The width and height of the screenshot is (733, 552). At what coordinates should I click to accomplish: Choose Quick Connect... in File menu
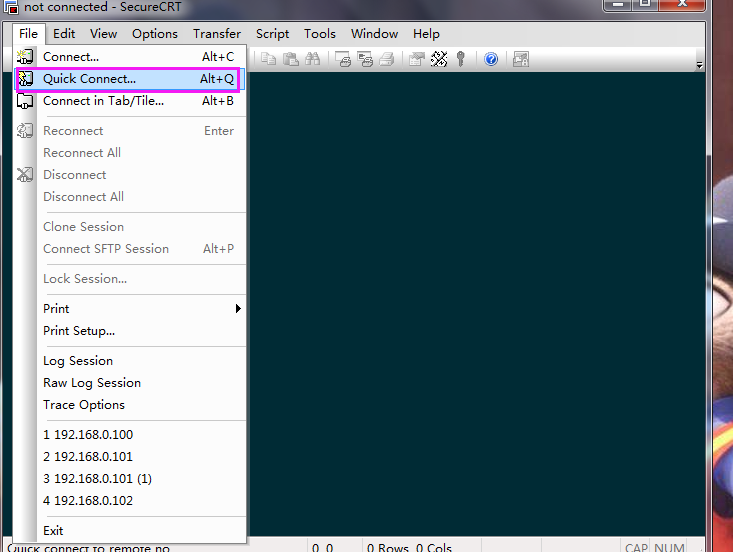129,79
